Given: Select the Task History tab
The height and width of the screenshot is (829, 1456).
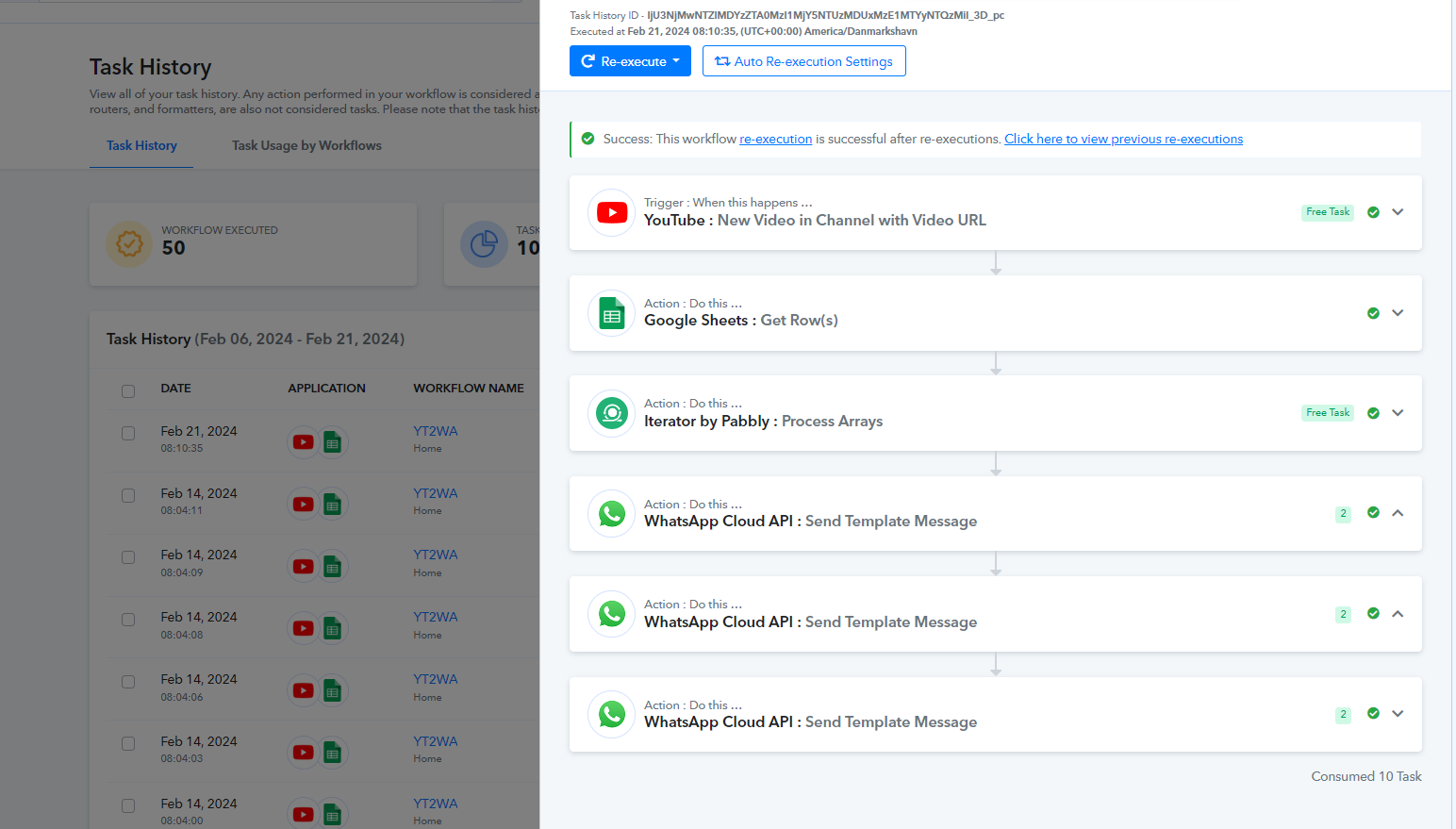Looking at the screenshot, I should pos(141,145).
